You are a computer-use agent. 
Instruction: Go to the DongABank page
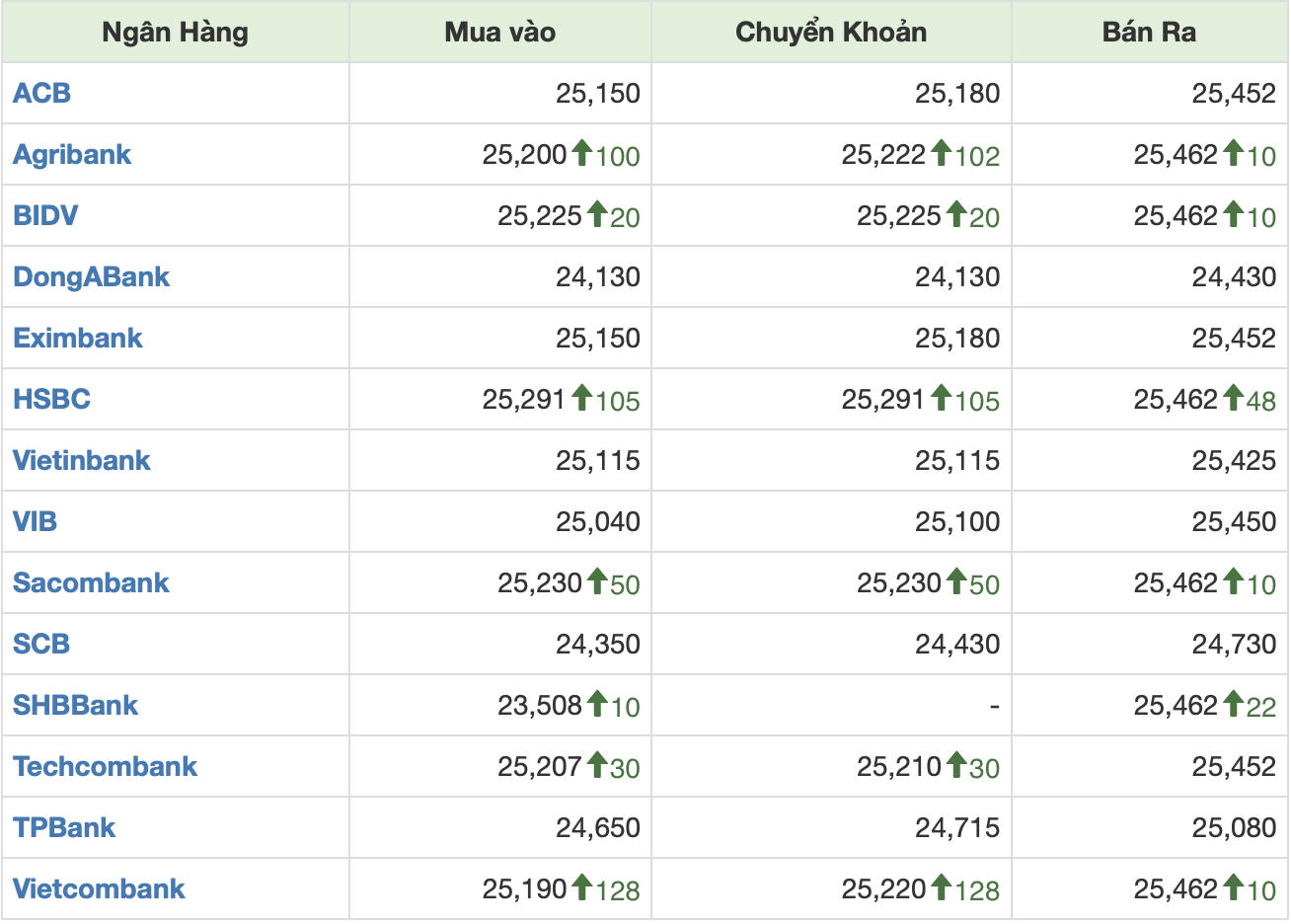pyautogui.click(x=91, y=276)
